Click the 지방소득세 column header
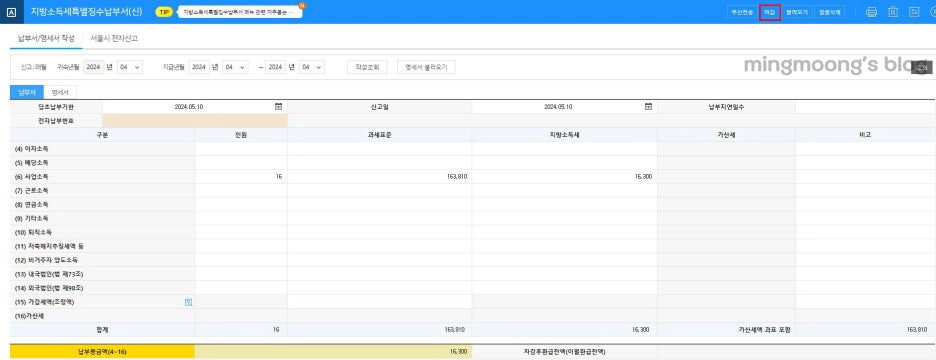This screenshot has width=936, height=360. tap(564, 135)
